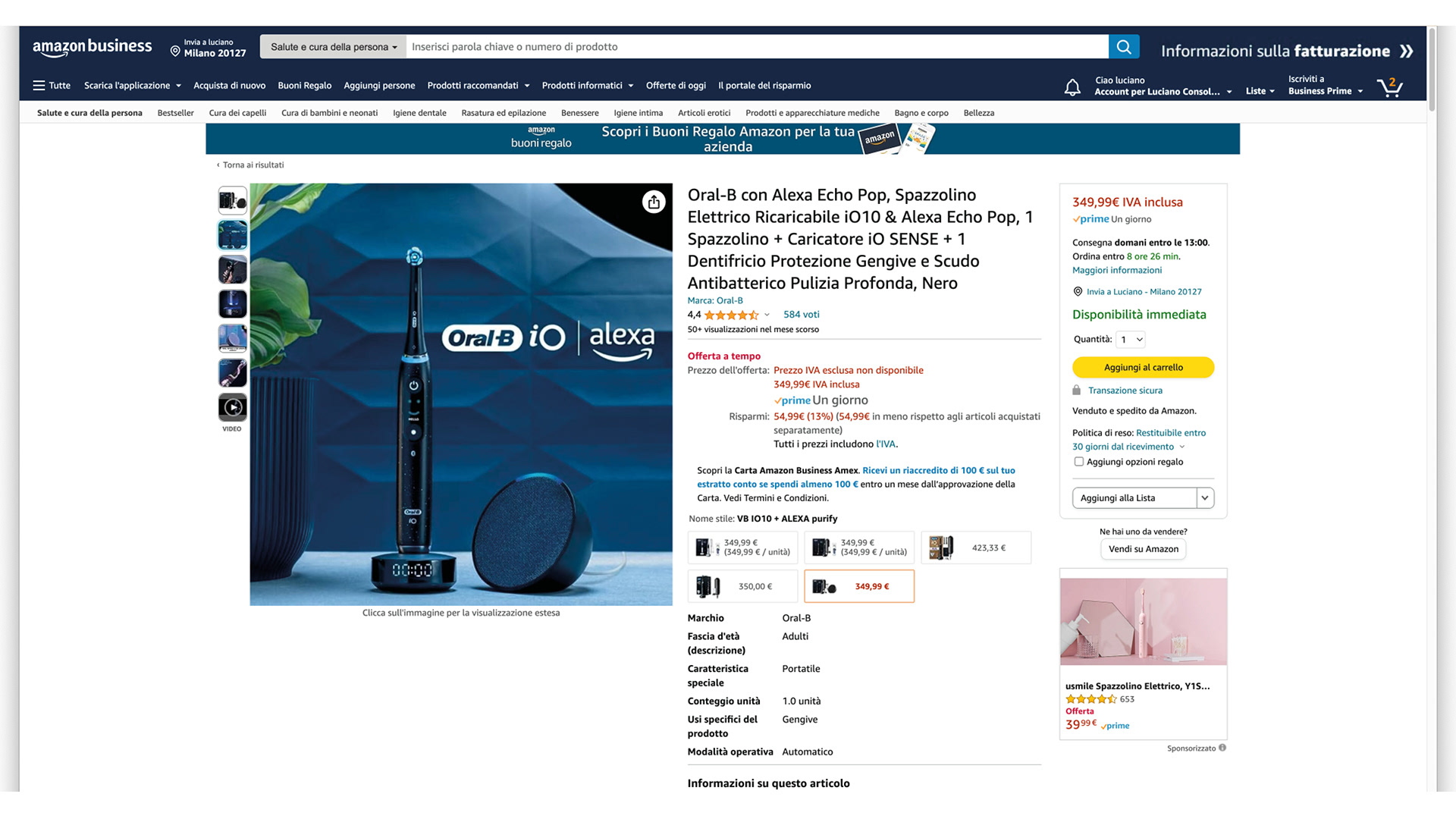Go to Igiene dentale category tab
Screen dimensions: 1456x819
point(419,113)
